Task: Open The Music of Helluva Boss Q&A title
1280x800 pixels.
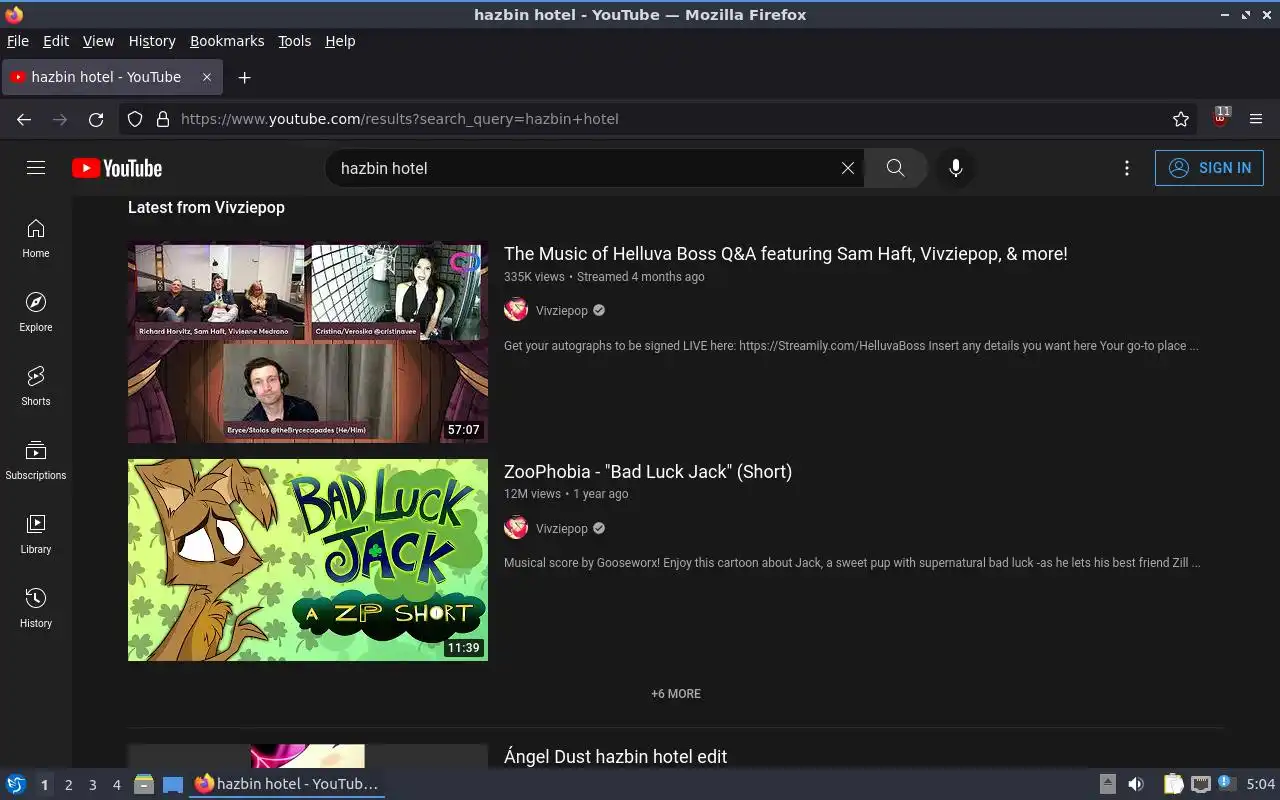Action: click(786, 254)
